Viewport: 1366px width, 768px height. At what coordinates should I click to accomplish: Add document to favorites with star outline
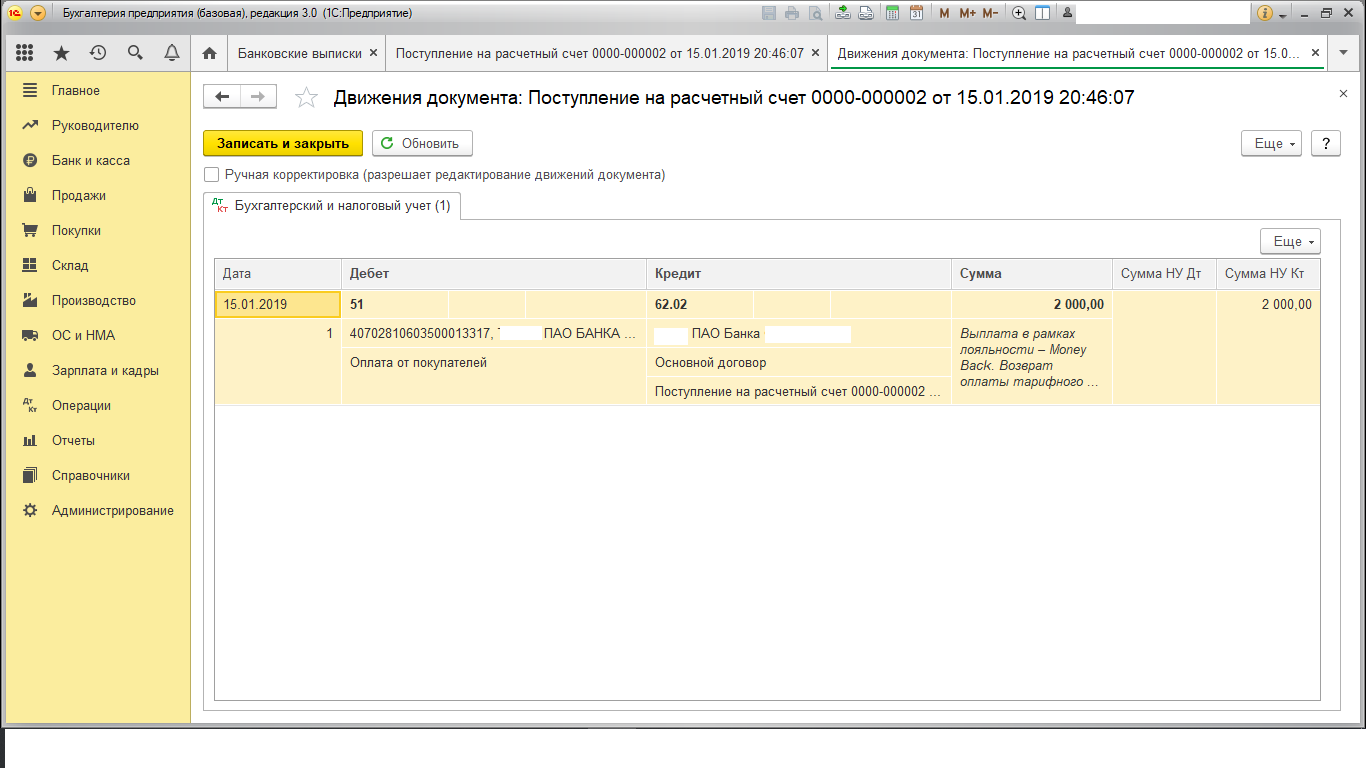point(306,97)
